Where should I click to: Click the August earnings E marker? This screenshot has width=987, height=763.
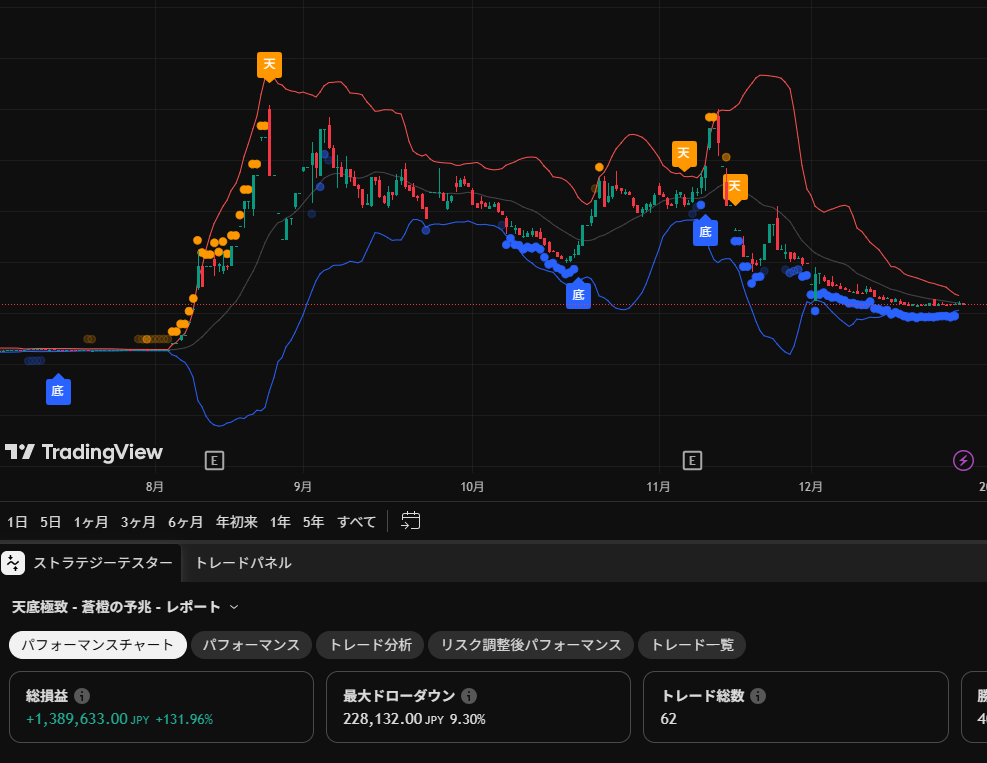(214, 461)
